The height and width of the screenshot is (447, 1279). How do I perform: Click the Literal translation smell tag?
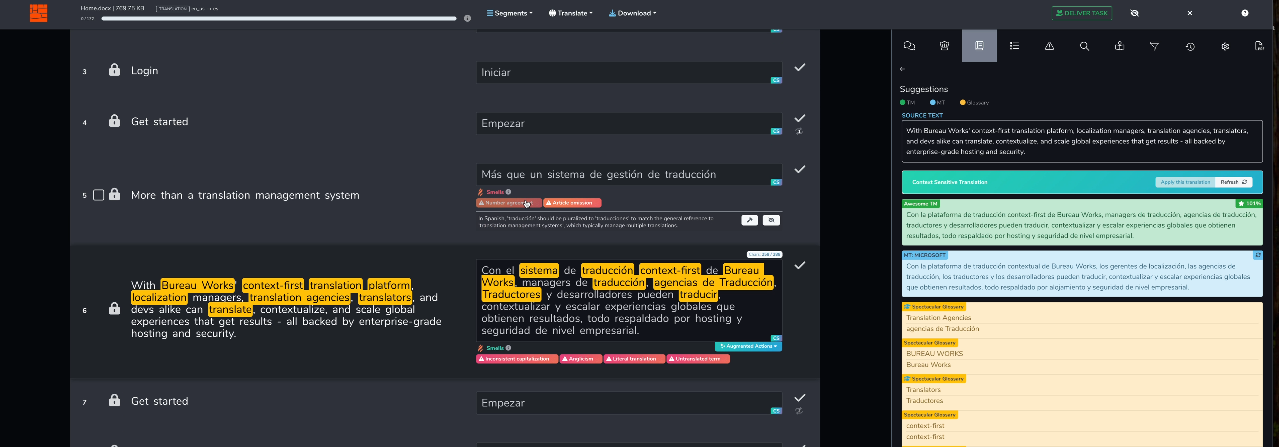tap(635, 358)
